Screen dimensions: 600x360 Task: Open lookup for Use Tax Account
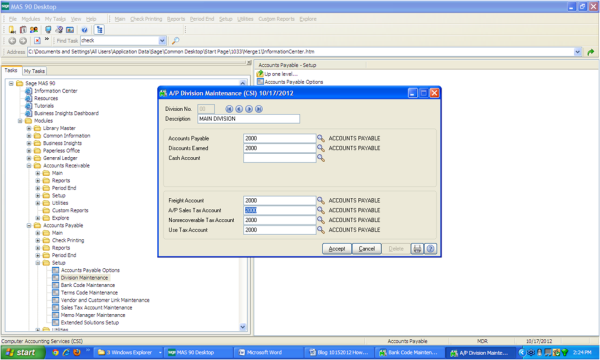pyautogui.click(x=321, y=230)
